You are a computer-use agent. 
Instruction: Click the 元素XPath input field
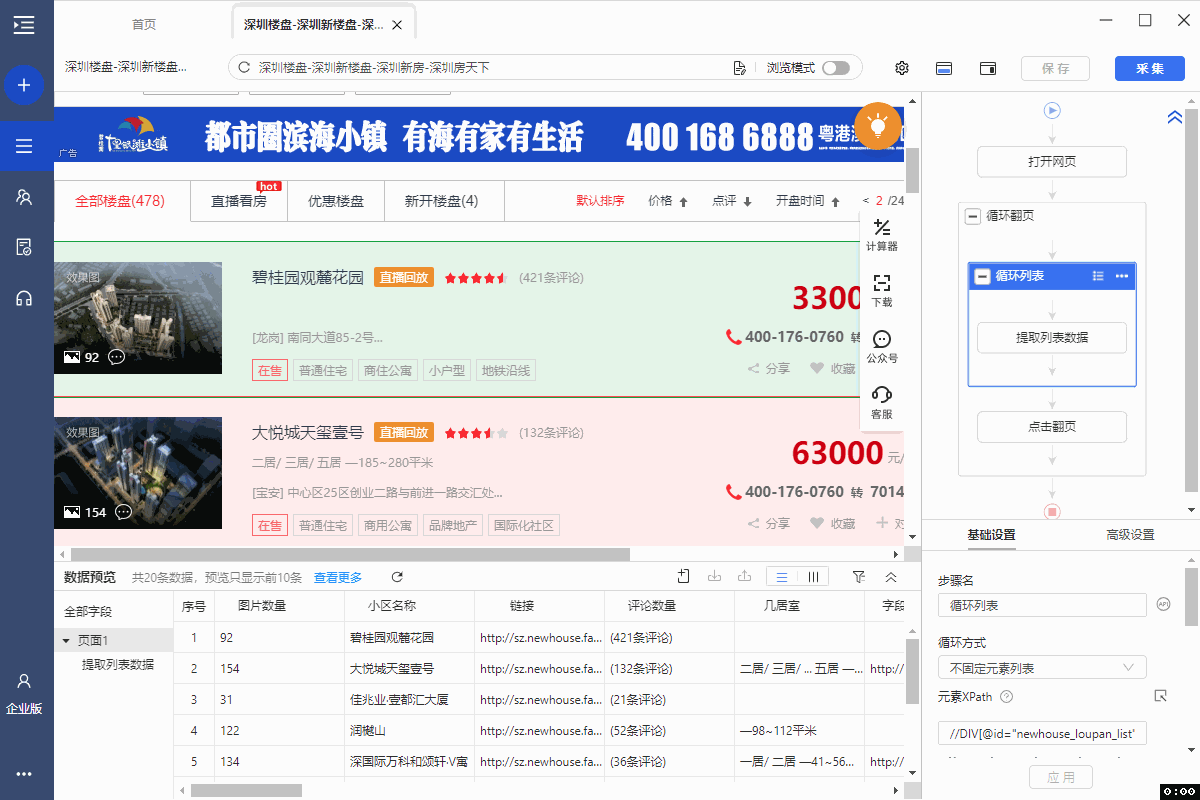pos(1042,734)
